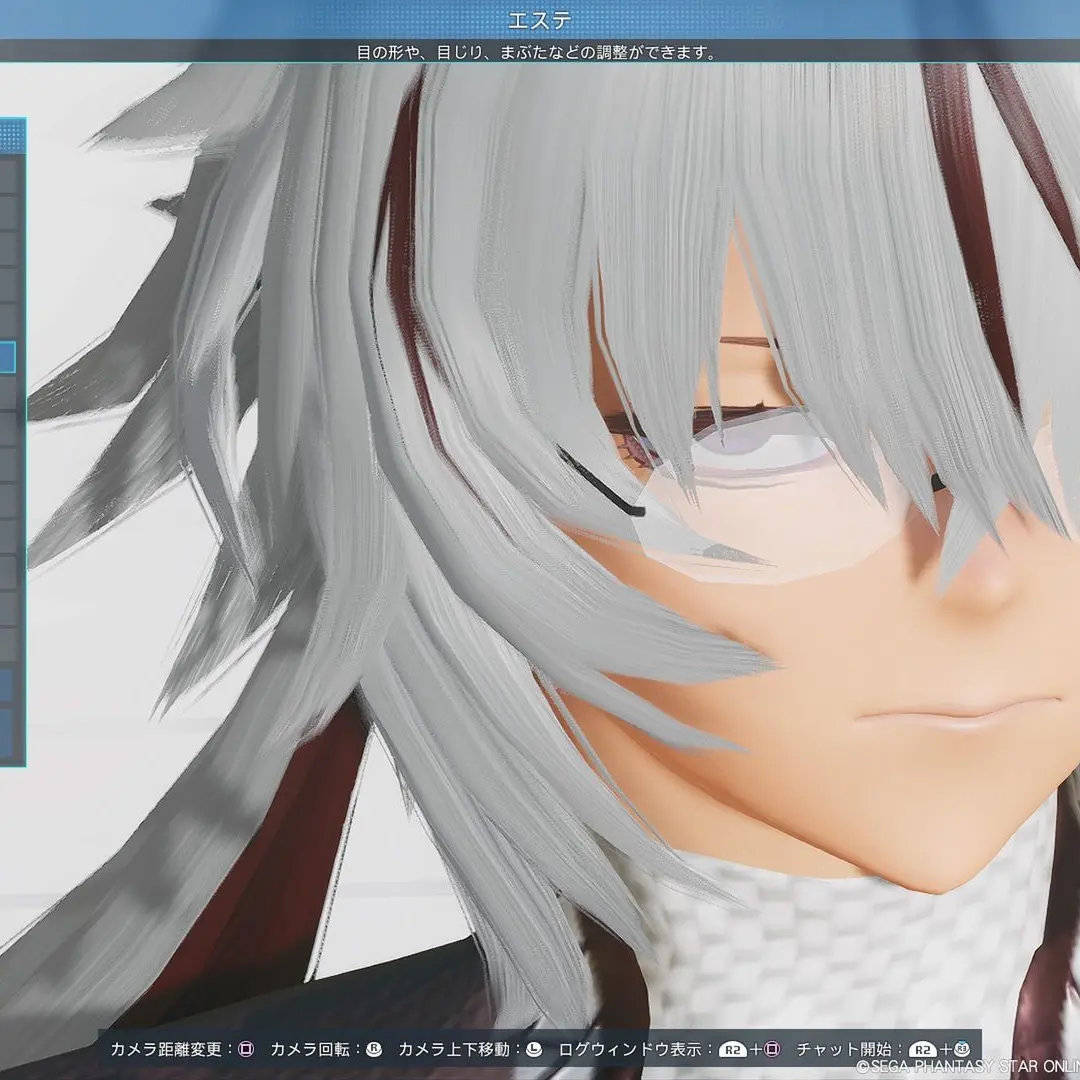Select the カメラ回転 hint label

coord(310,1049)
